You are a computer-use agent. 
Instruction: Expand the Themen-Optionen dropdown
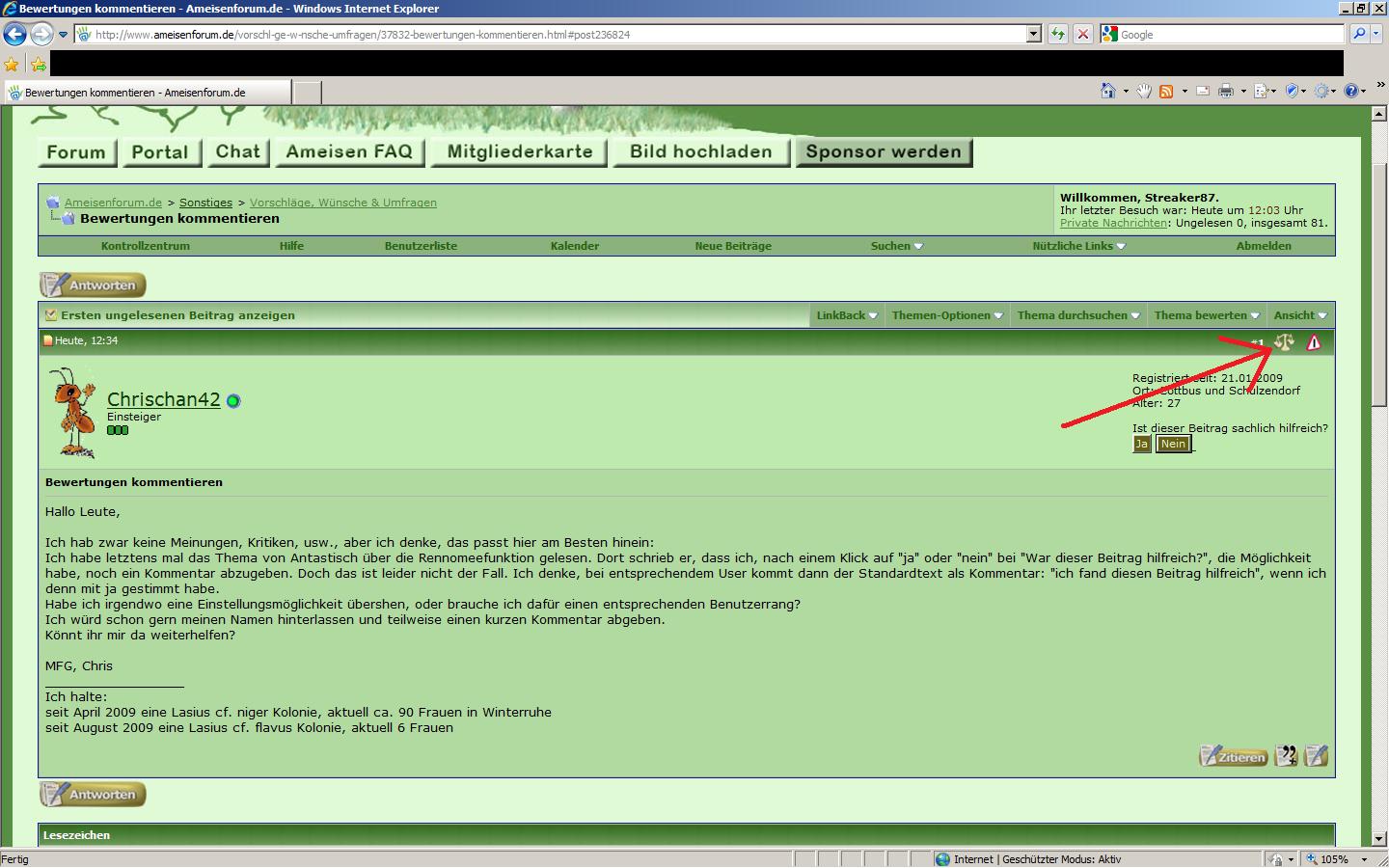tap(947, 315)
